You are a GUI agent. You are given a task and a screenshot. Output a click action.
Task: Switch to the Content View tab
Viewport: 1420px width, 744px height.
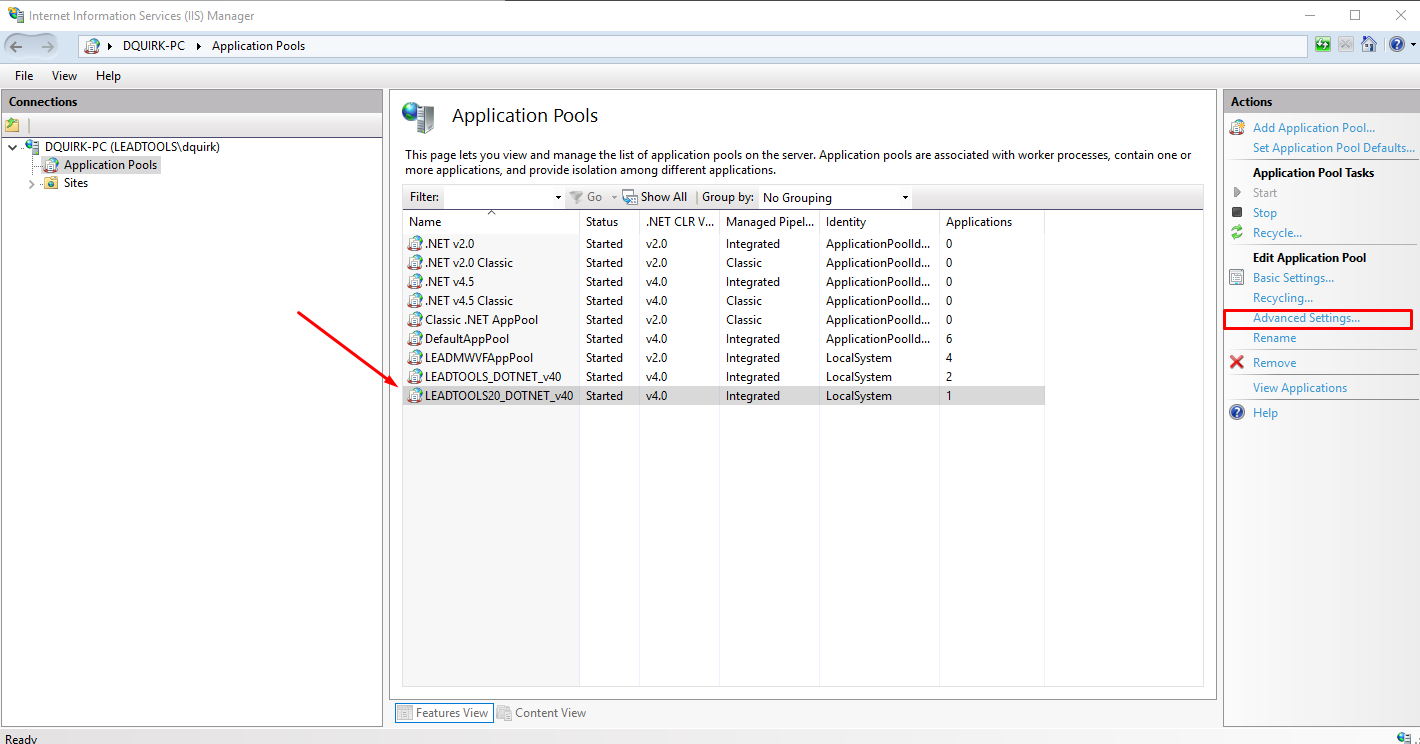point(542,713)
